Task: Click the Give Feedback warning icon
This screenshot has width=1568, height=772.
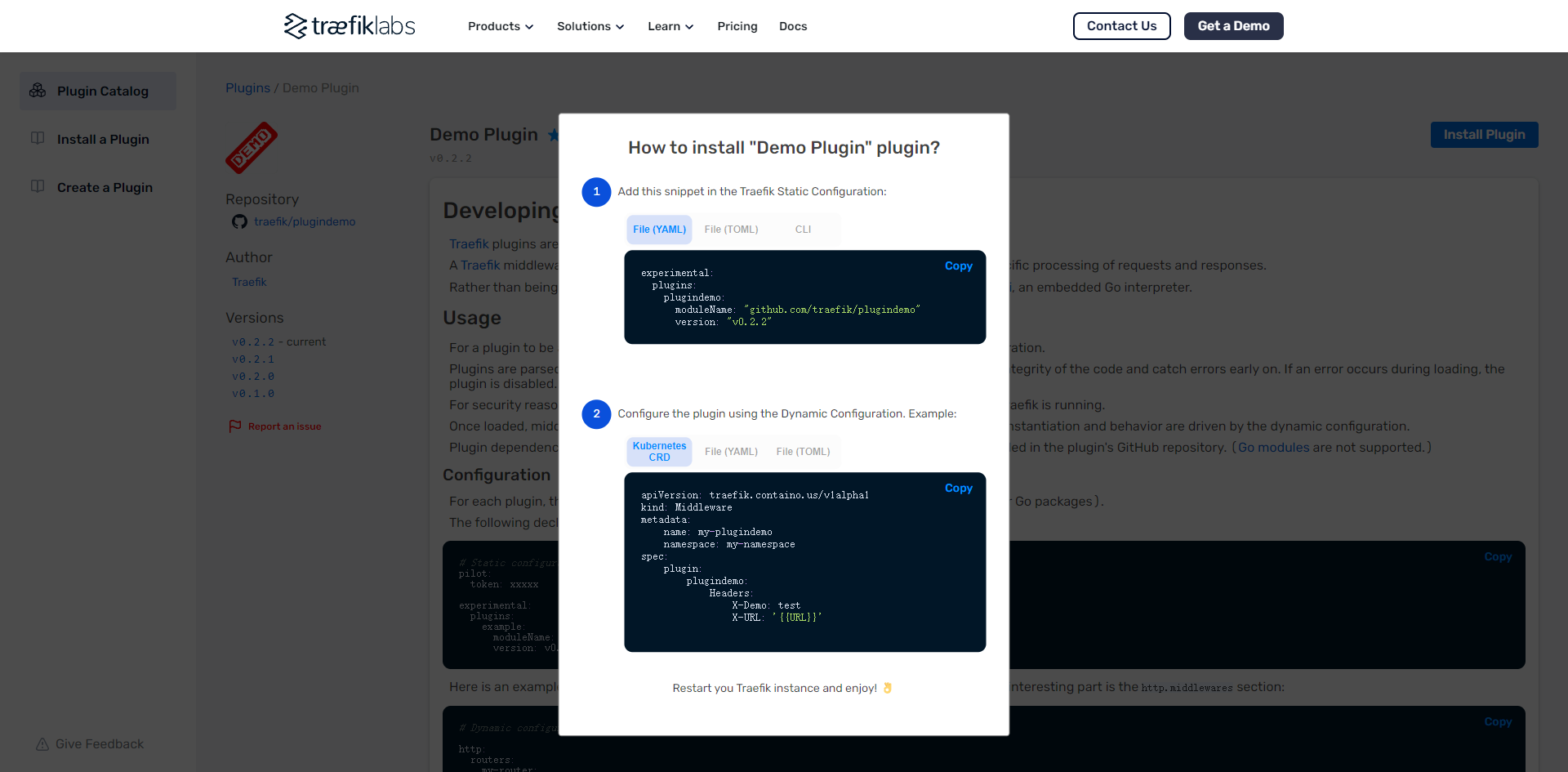Action: [42, 744]
